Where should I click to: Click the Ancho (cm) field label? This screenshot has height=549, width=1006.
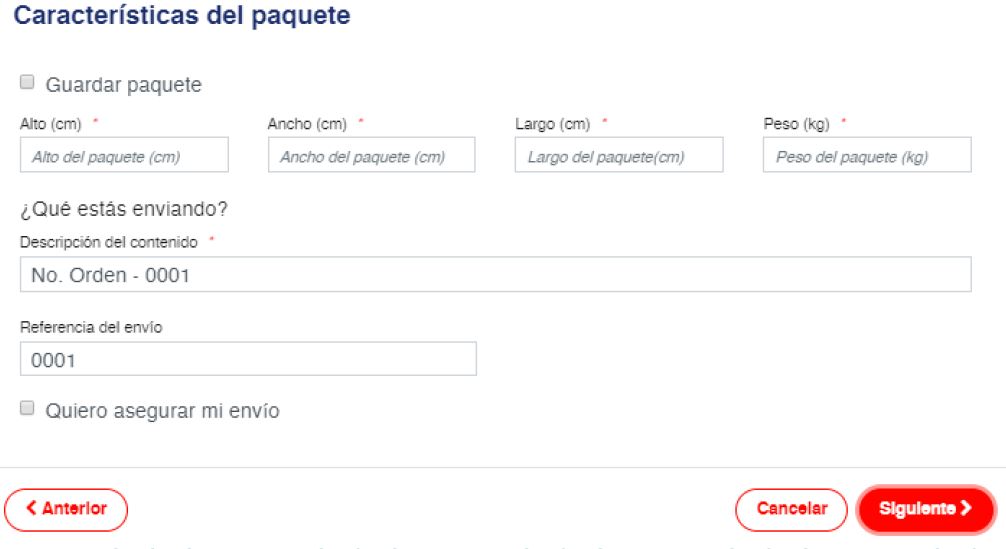tap(307, 124)
